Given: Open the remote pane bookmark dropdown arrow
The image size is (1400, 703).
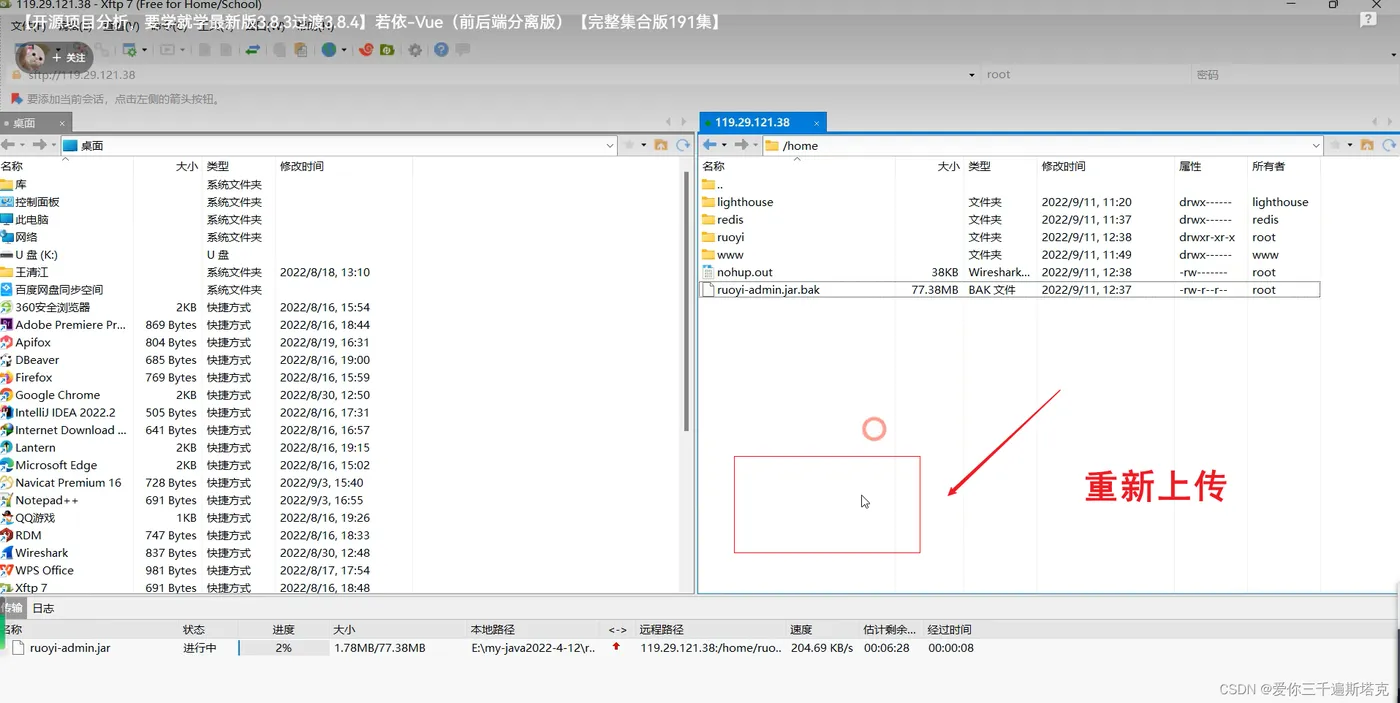Looking at the screenshot, I should click(x=1350, y=145).
